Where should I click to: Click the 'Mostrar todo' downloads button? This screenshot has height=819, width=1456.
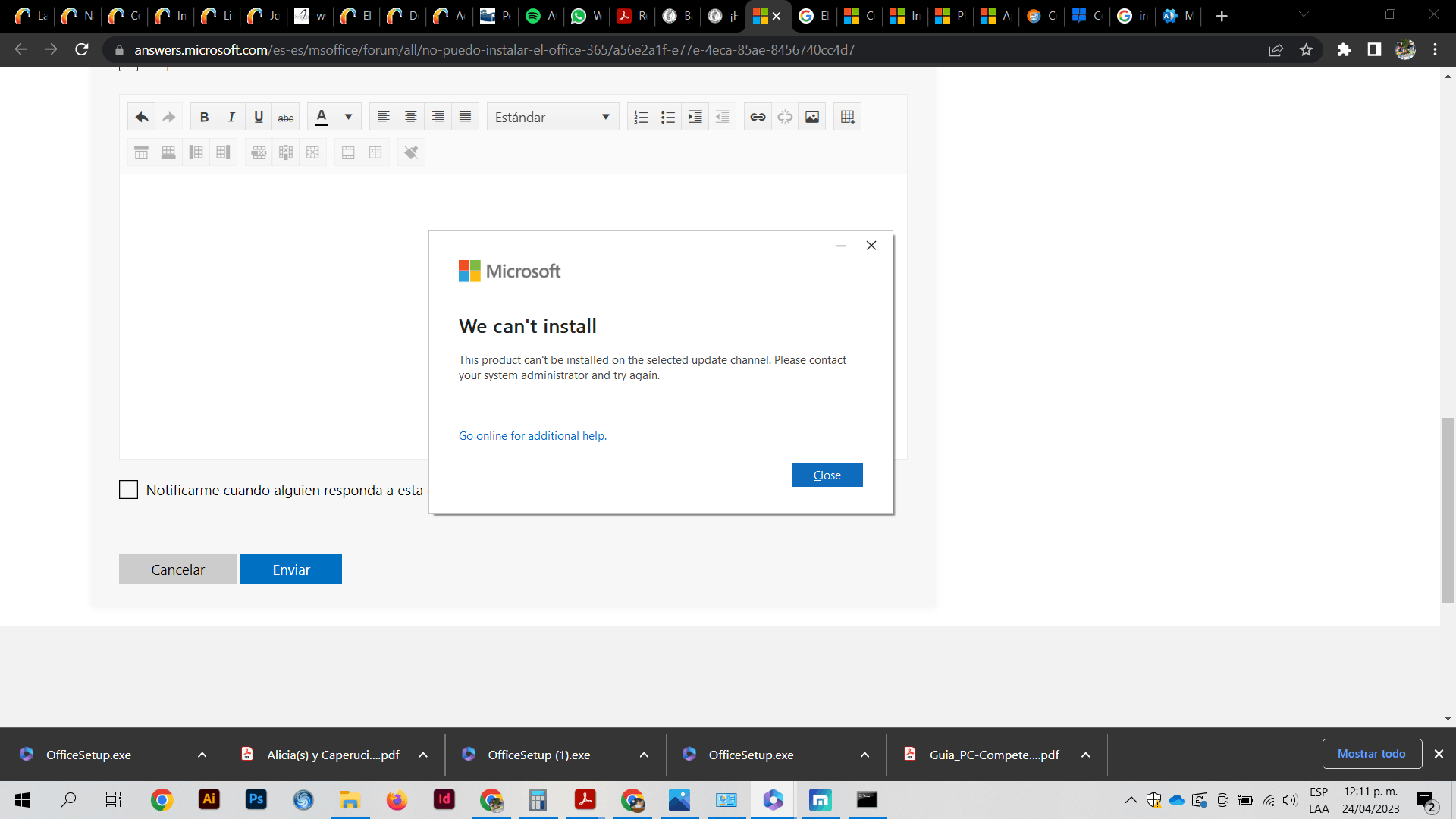click(x=1371, y=754)
